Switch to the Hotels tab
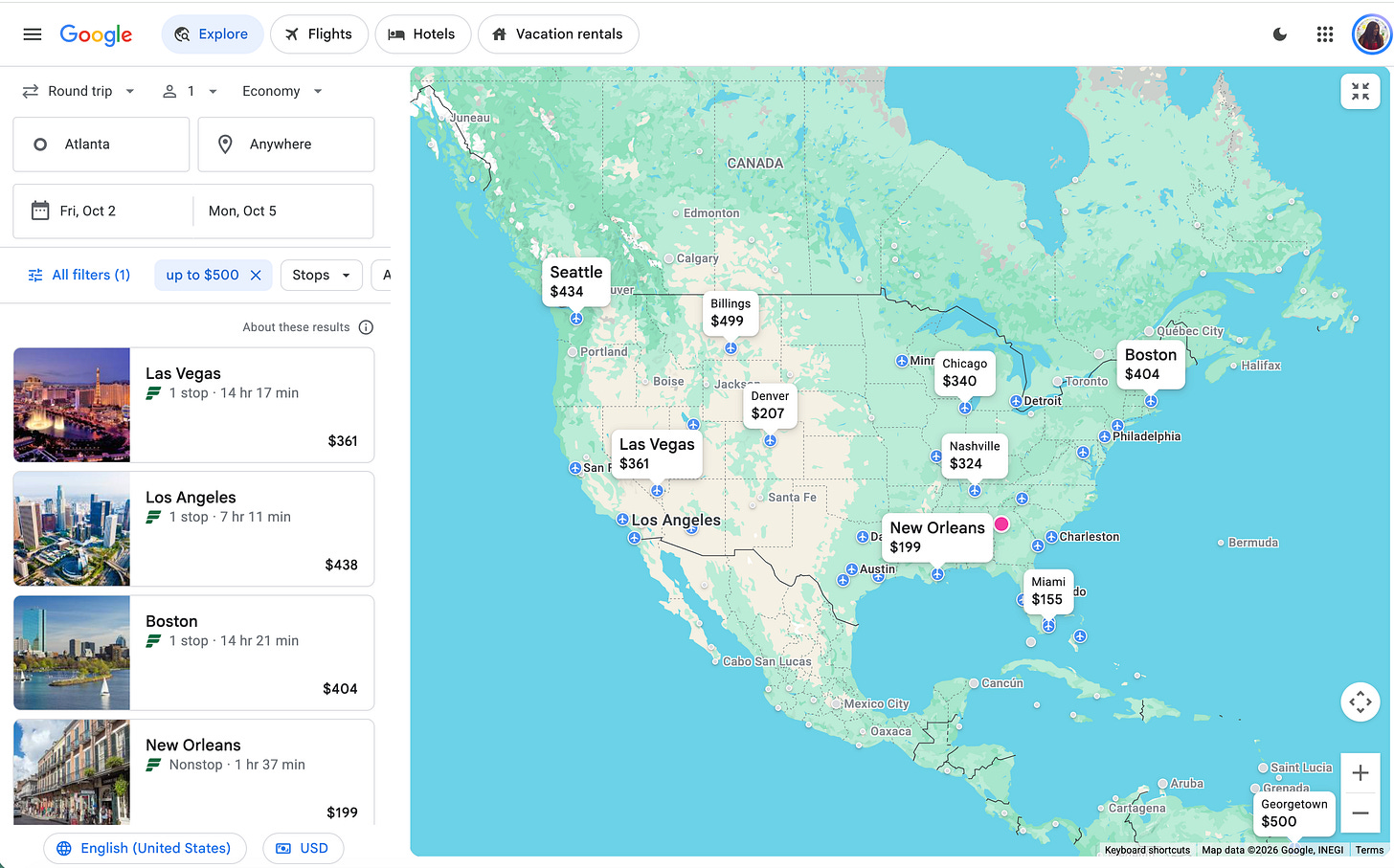 pos(422,34)
